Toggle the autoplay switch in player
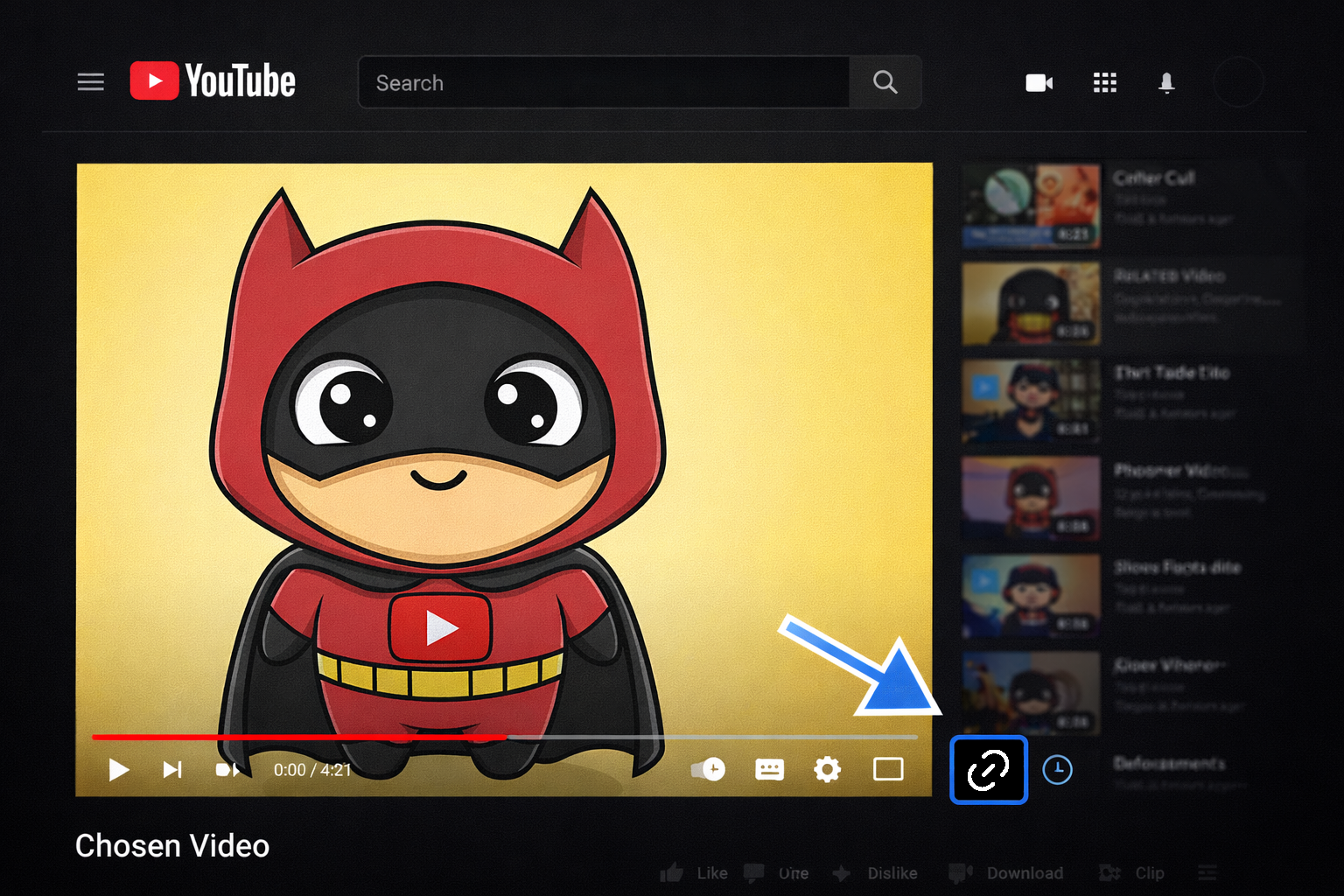 [709, 770]
